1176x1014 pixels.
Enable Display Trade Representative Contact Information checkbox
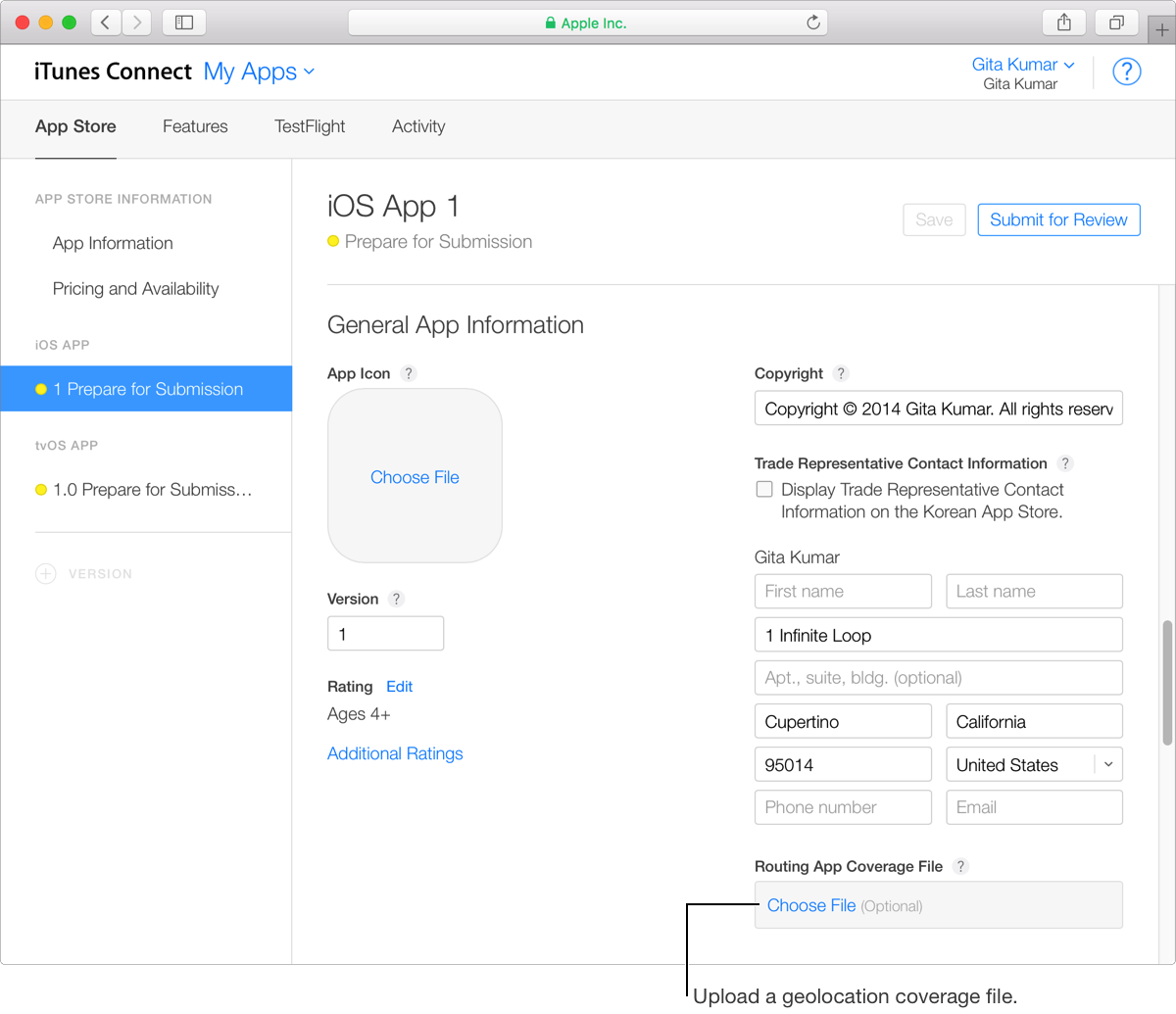coord(764,490)
